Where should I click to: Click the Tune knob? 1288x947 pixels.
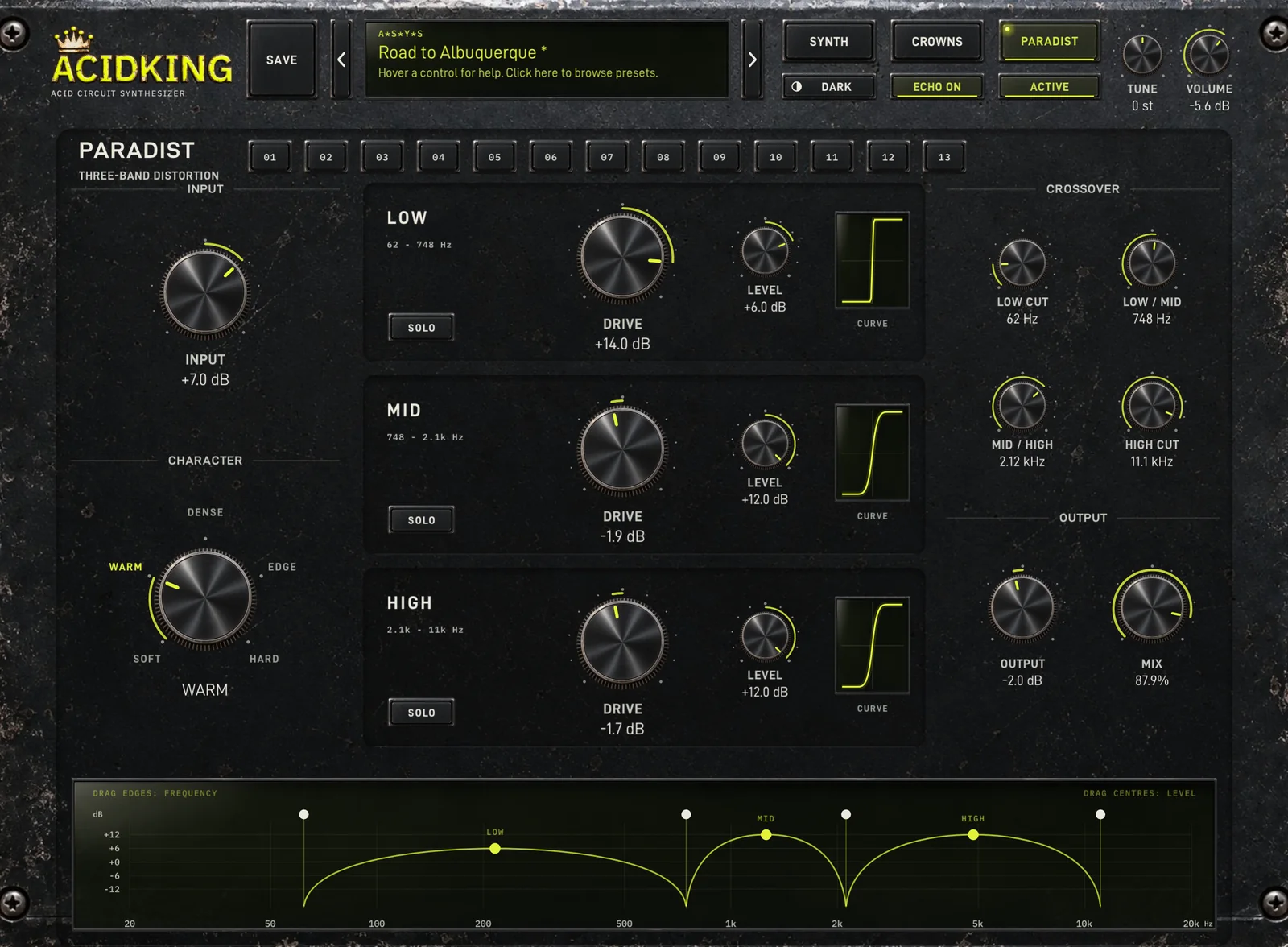(x=1142, y=55)
